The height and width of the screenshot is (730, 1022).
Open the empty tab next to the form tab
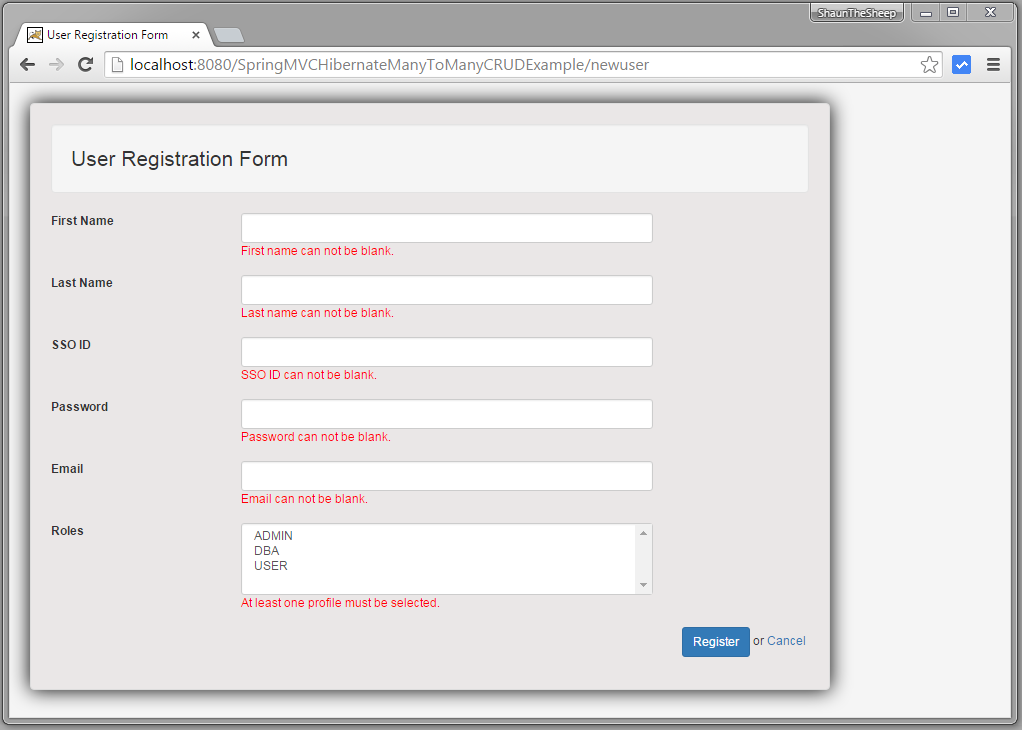tap(228, 34)
